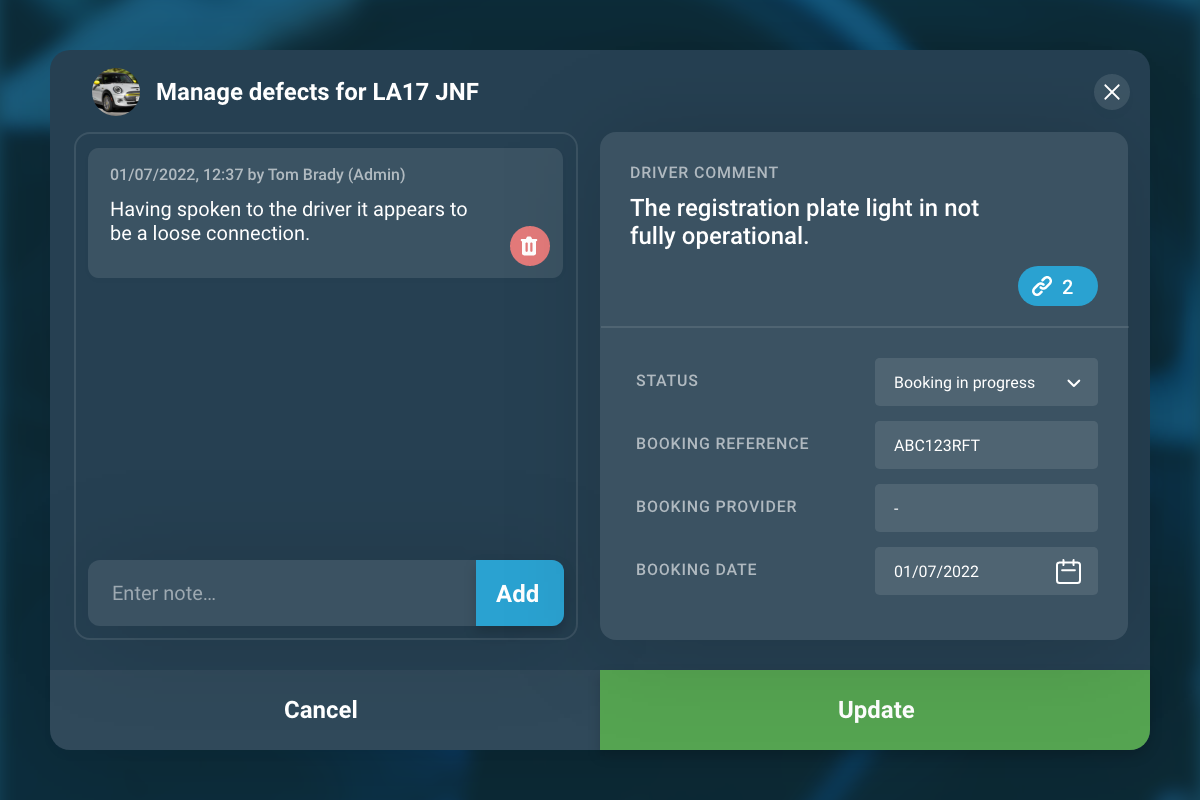Click the link attachments badge showing 2
Screen dimensions: 1200x800
1057,287
